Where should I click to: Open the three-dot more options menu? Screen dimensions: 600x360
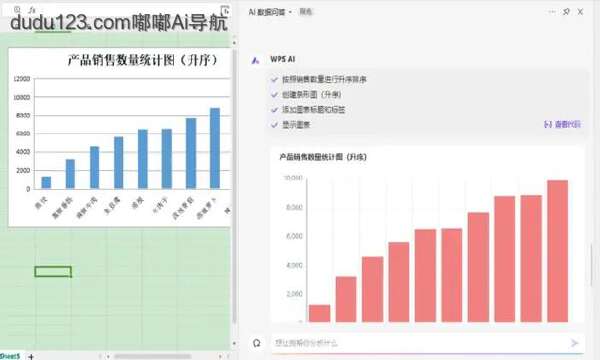click(x=552, y=12)
